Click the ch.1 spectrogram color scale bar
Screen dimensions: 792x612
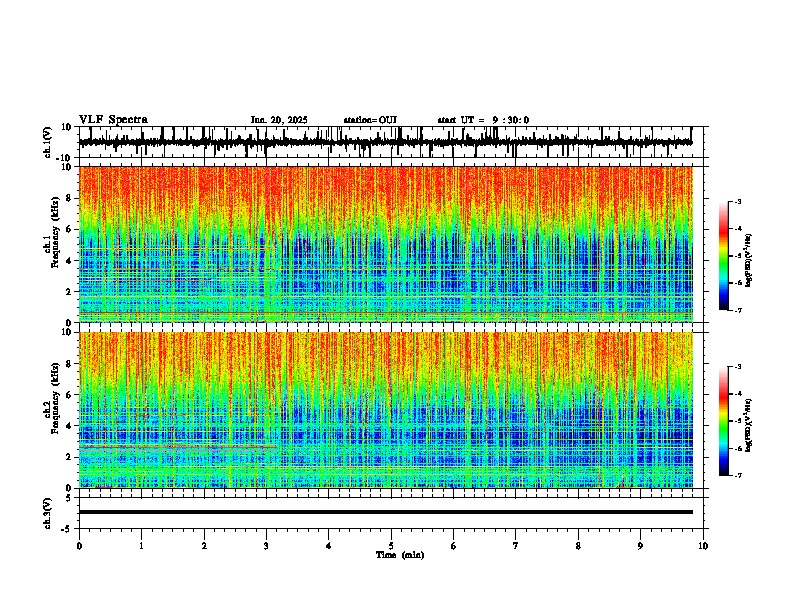pos(724,256)
